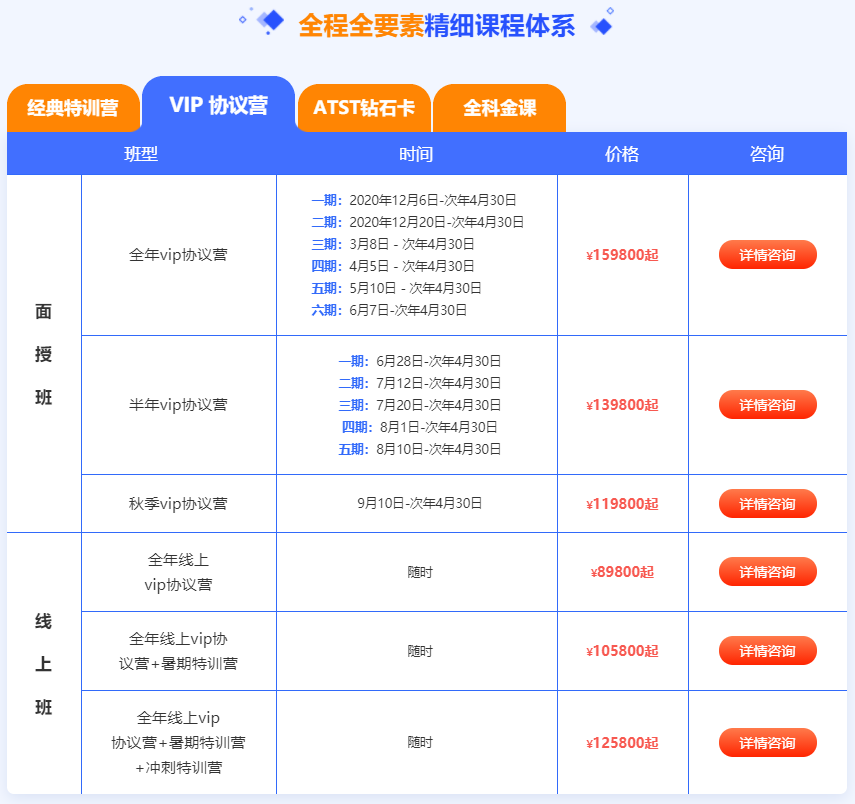Open the ATST钻石卡 tab
The image size is (855, 804).
tap(364, 108)
